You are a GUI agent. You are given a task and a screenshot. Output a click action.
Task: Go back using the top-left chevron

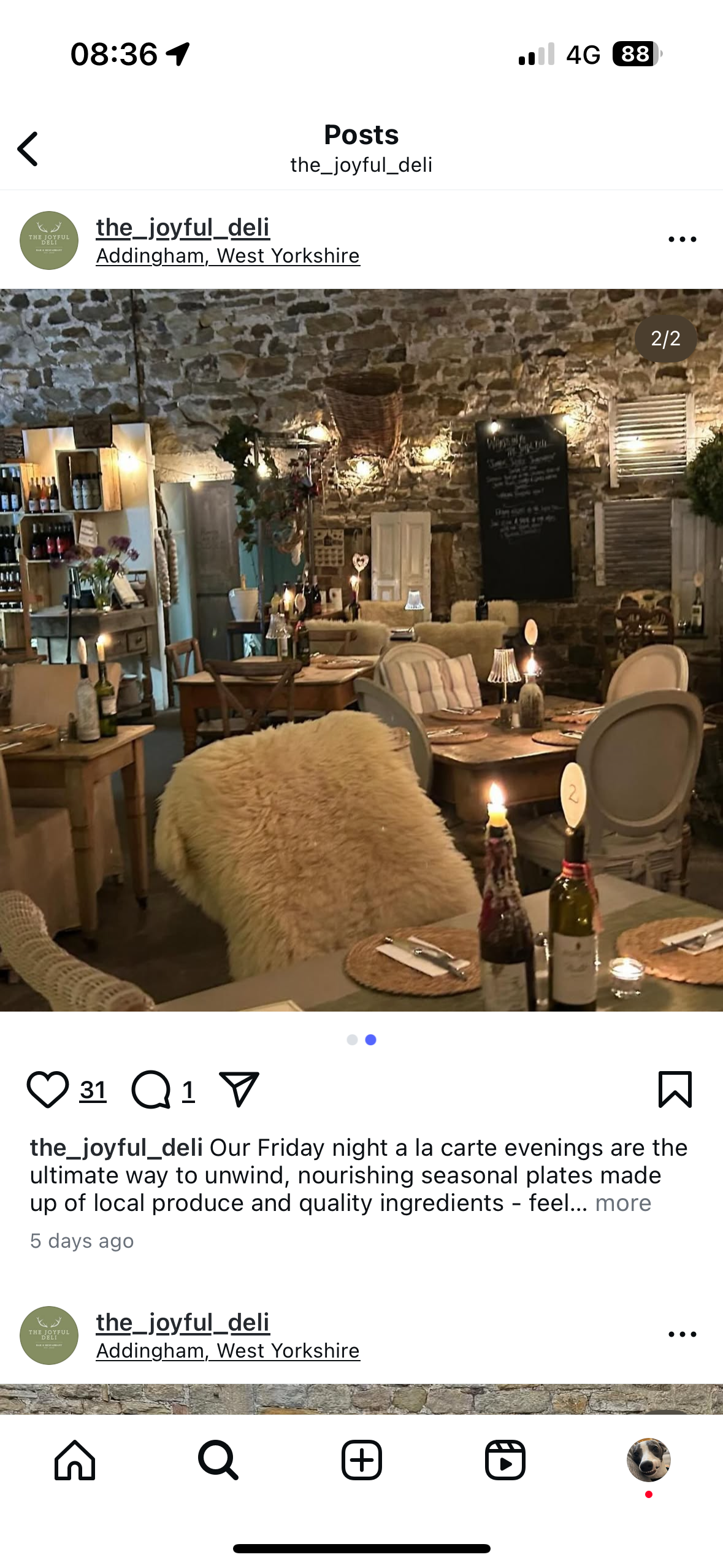point(28,149)
